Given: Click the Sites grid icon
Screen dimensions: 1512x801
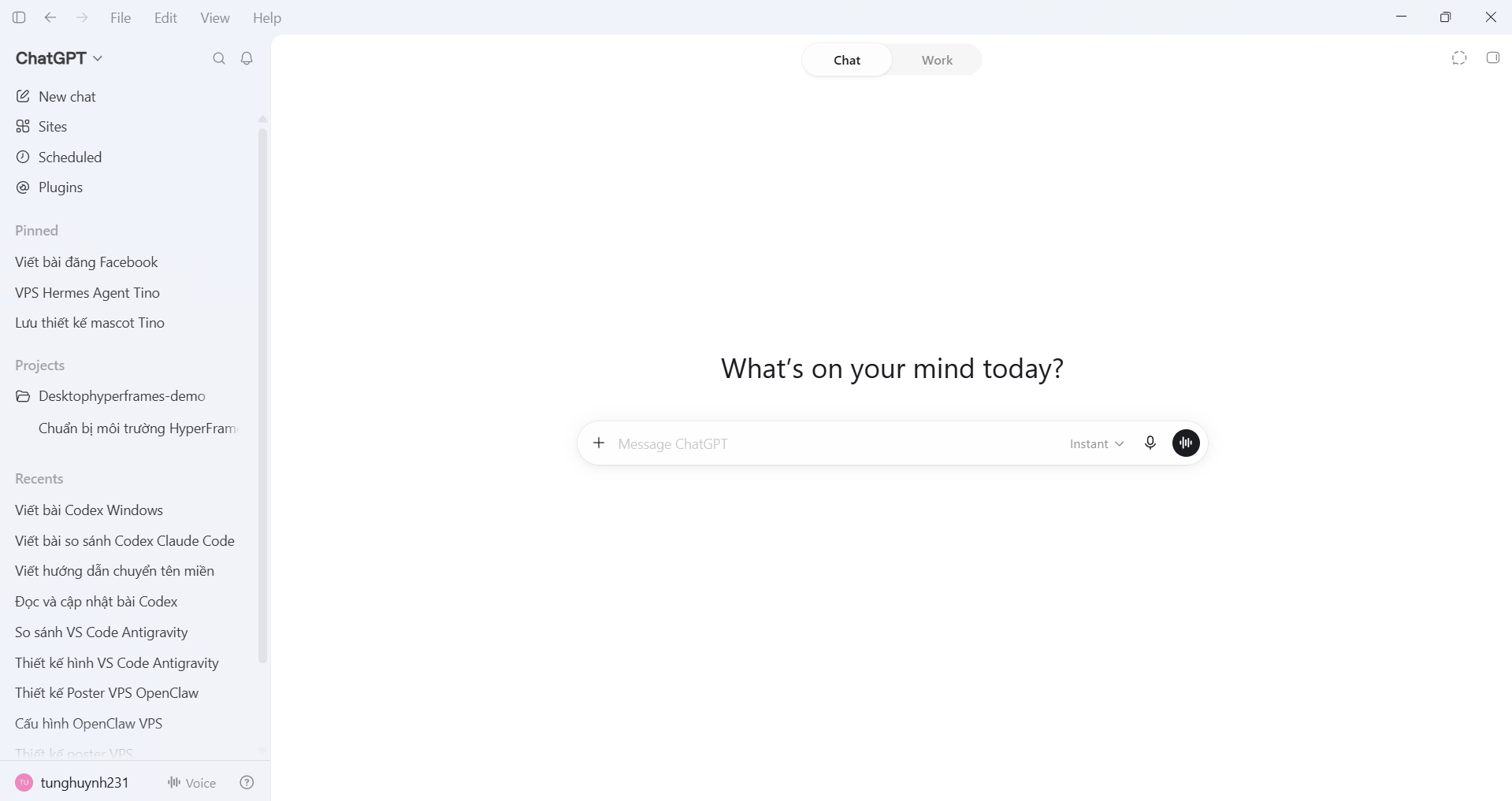Looking at the screenshot, I should tap(23, 126).
